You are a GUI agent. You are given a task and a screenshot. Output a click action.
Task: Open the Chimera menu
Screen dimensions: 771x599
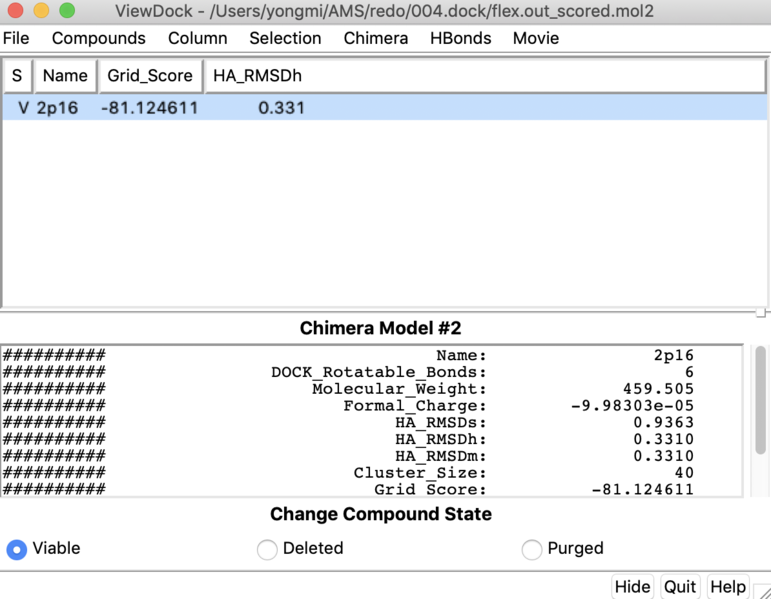click(376, 38)
